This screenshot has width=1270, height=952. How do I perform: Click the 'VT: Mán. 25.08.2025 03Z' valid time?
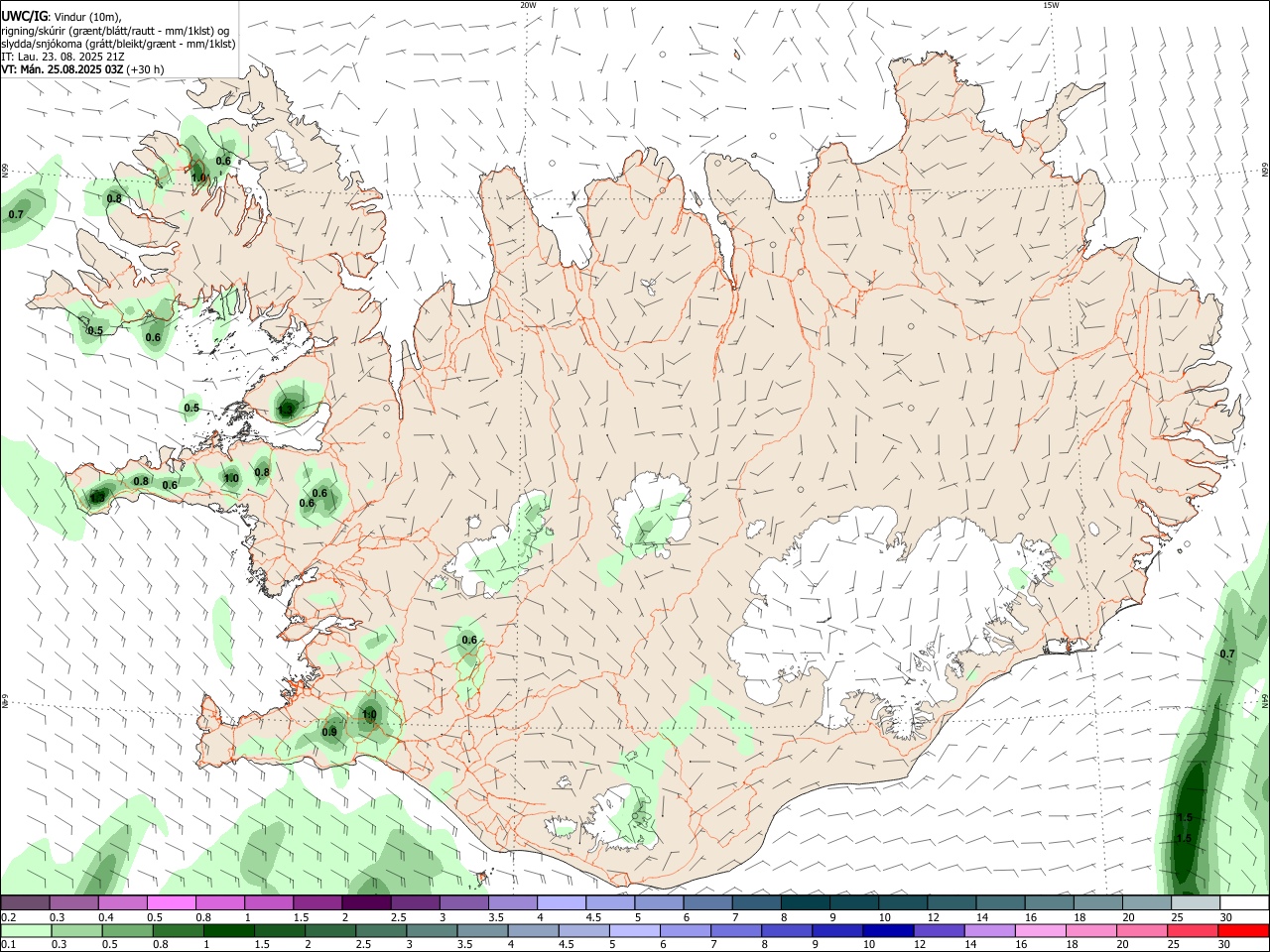click(62, 69)
